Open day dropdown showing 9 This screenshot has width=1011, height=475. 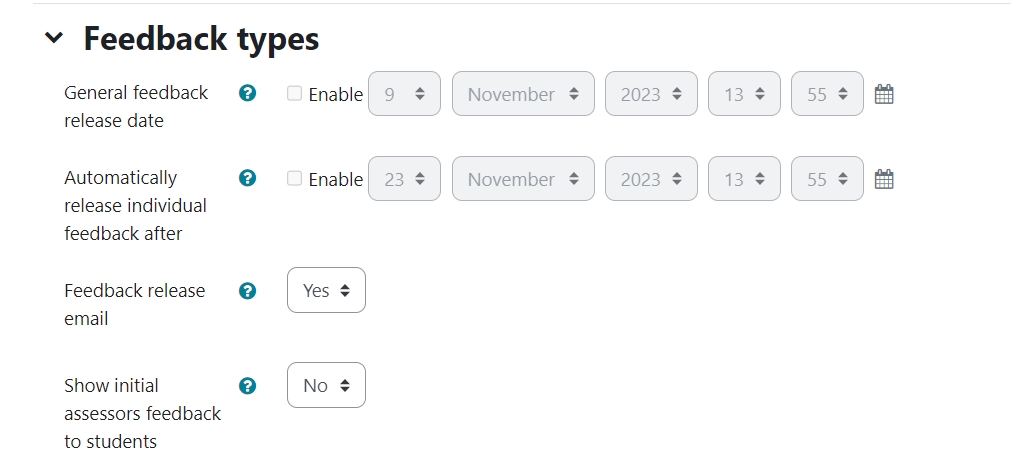[404, 94]
